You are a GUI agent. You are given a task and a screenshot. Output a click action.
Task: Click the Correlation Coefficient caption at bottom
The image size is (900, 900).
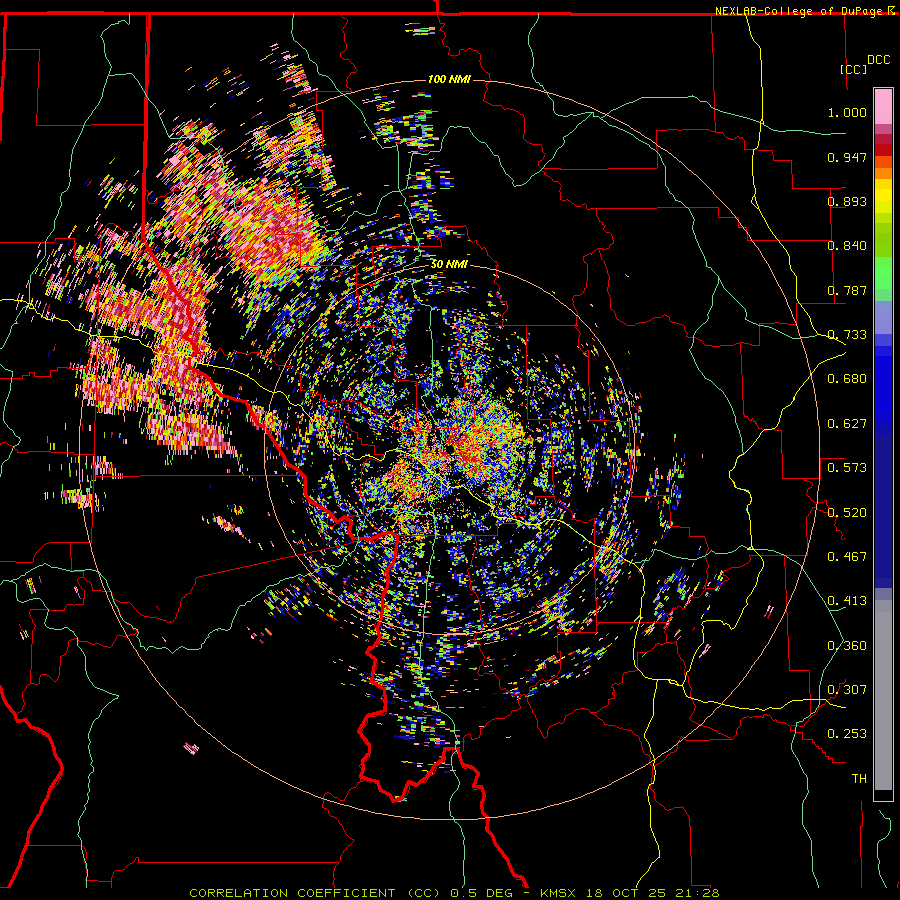[x=454, y=893]
